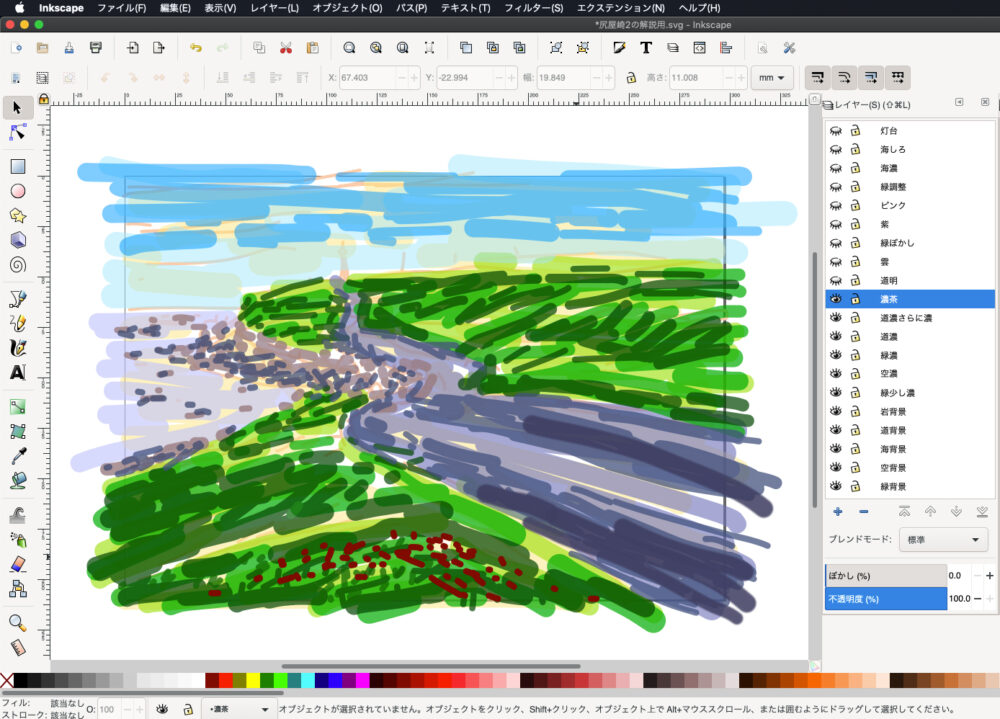
Task: Open the mm units dropdown
Action: (772, 78)
